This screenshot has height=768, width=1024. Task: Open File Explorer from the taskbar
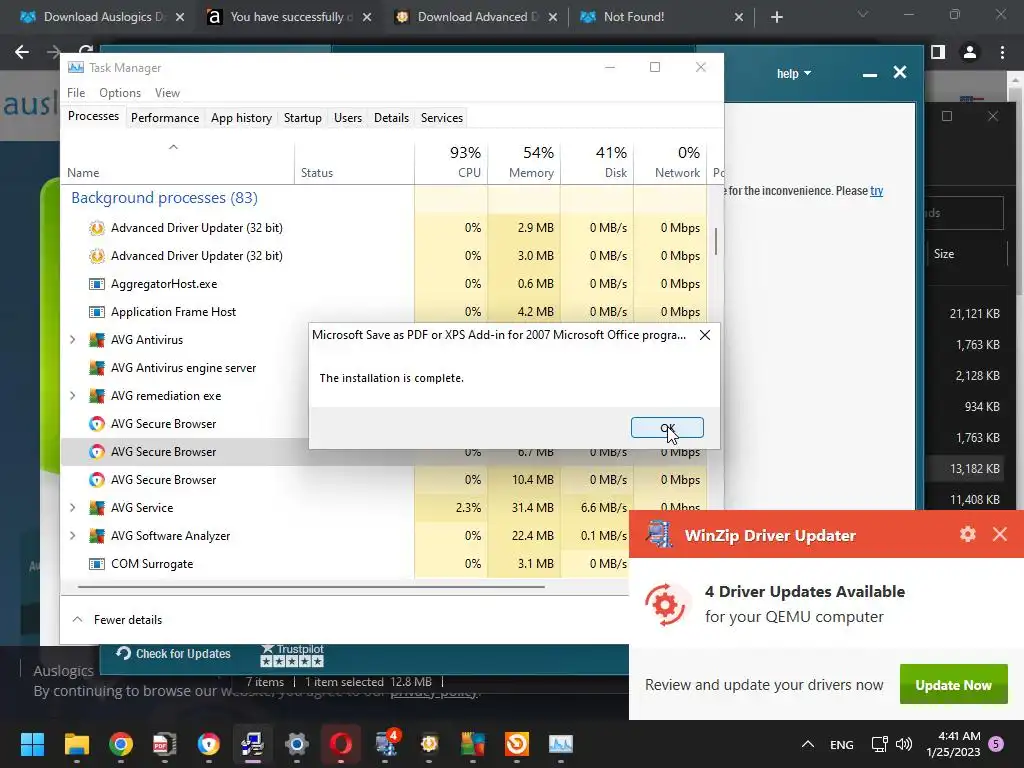click(x=76, y=744)
